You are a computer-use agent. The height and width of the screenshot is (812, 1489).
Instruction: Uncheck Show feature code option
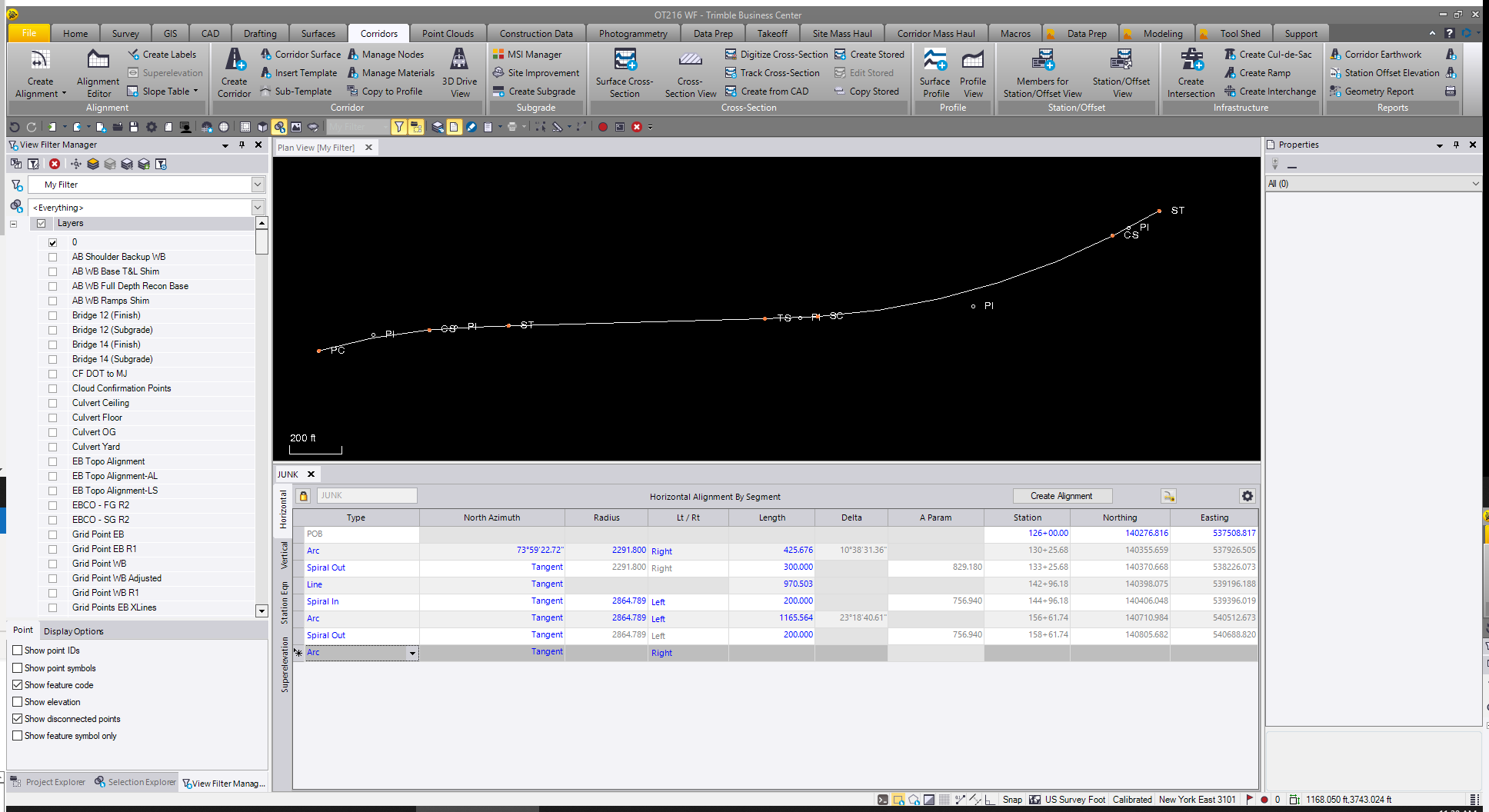[x=18, y=685]
